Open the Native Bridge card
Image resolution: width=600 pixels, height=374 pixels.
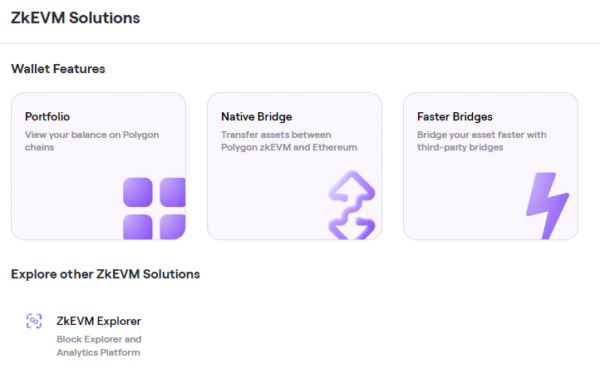295,166
